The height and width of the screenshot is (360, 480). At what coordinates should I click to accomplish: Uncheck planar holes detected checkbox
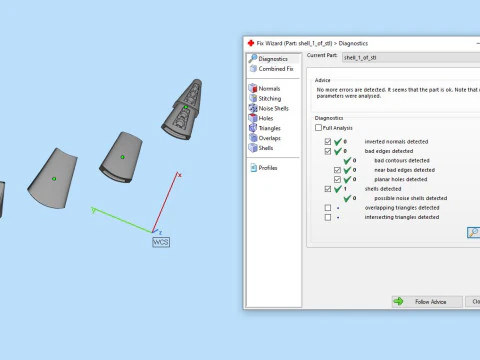click(337, 179)
